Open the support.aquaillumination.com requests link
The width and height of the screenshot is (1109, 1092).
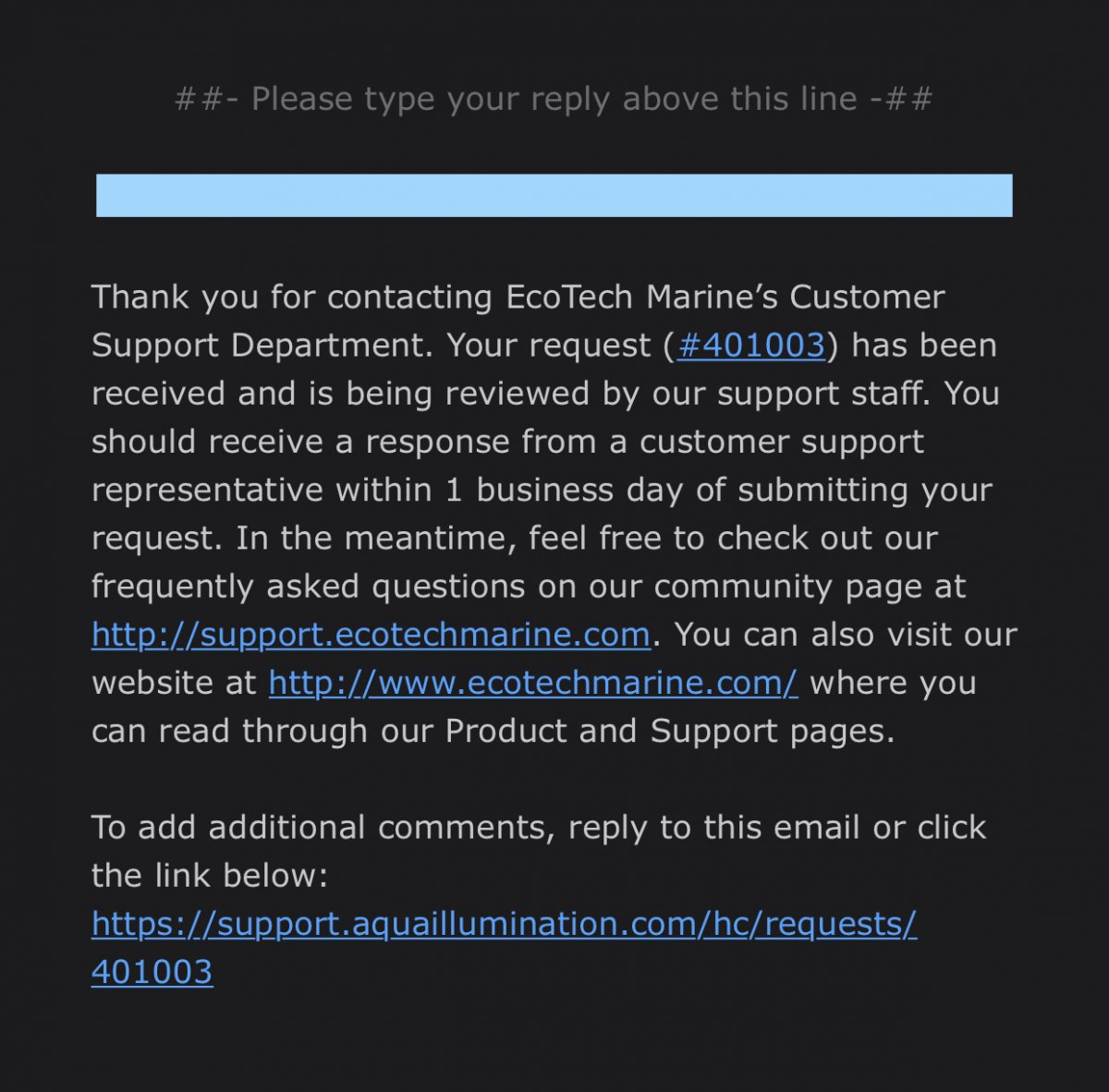pos(504,924)
